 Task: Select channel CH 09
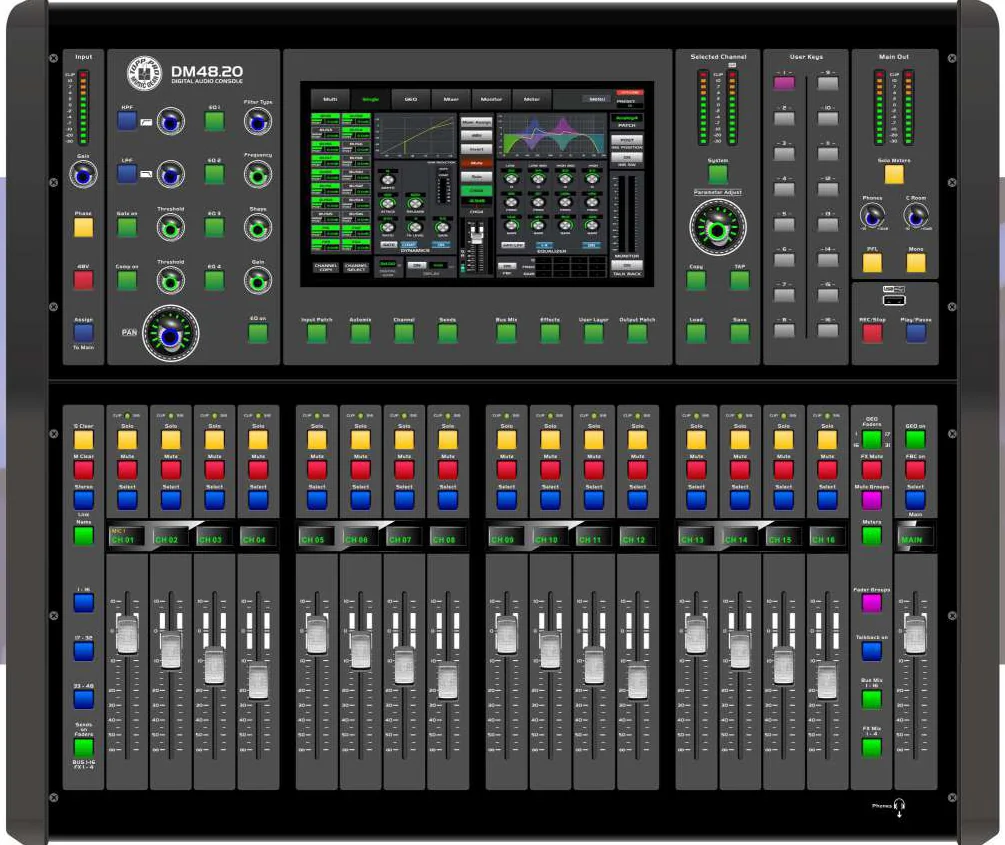click(506, 500)
